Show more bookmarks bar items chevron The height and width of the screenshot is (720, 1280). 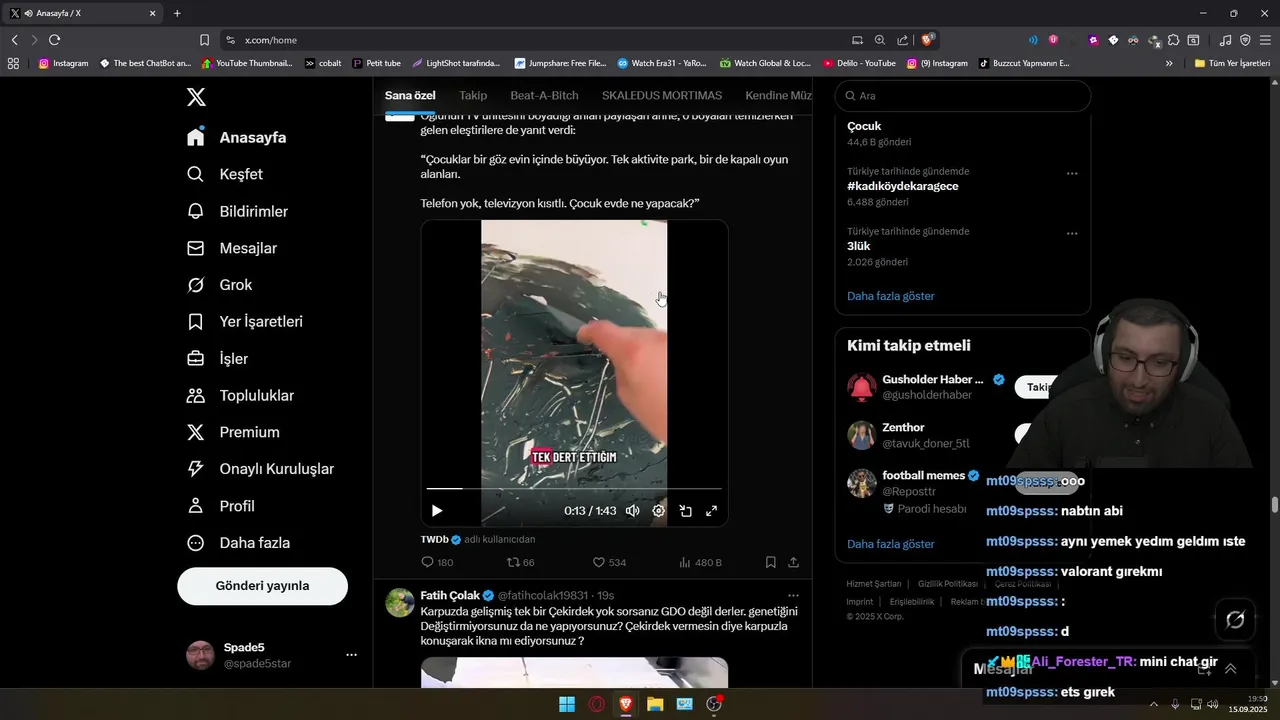1169,63
